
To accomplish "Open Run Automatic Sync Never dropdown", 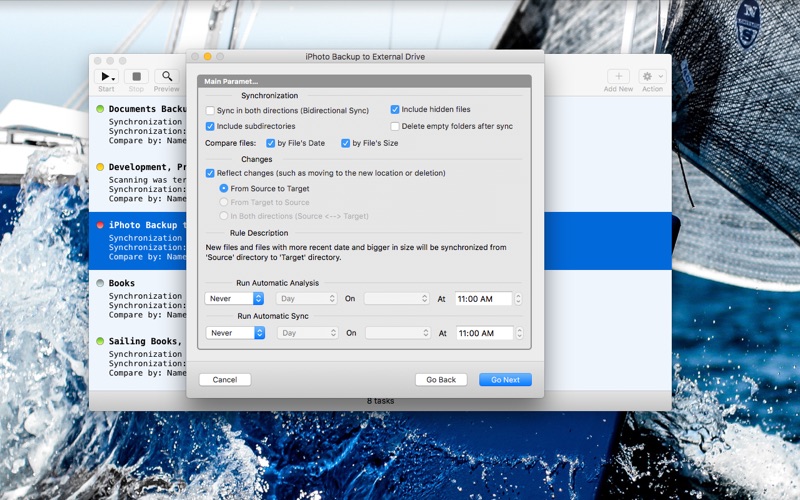I will [x=235, y=333].
